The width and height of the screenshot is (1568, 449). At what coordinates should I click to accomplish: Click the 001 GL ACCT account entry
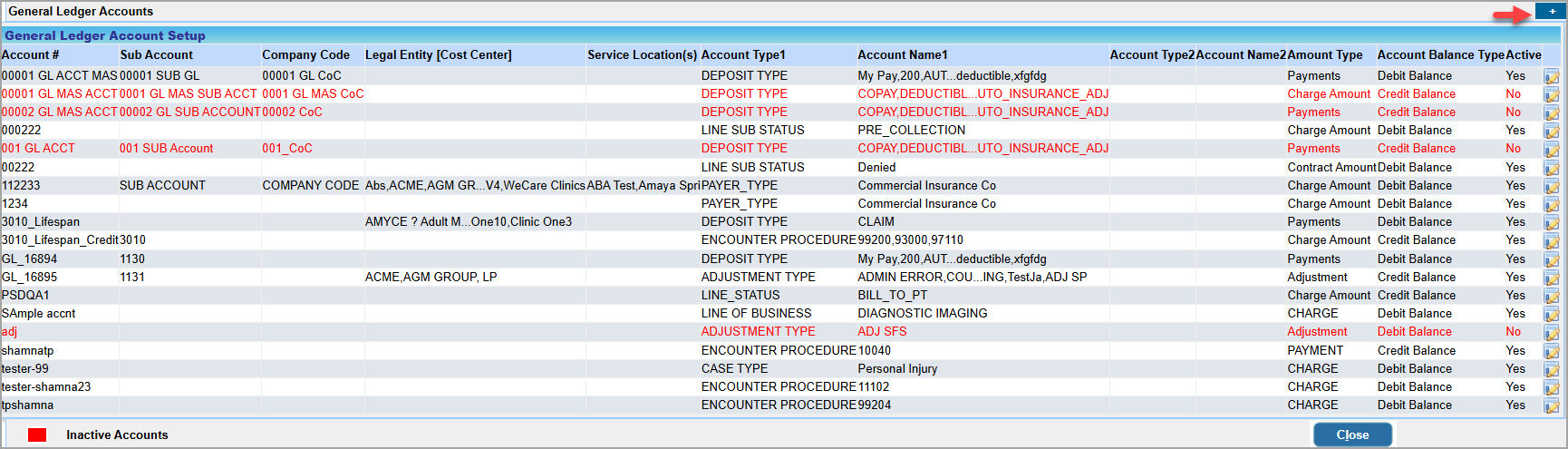[38, 149]
